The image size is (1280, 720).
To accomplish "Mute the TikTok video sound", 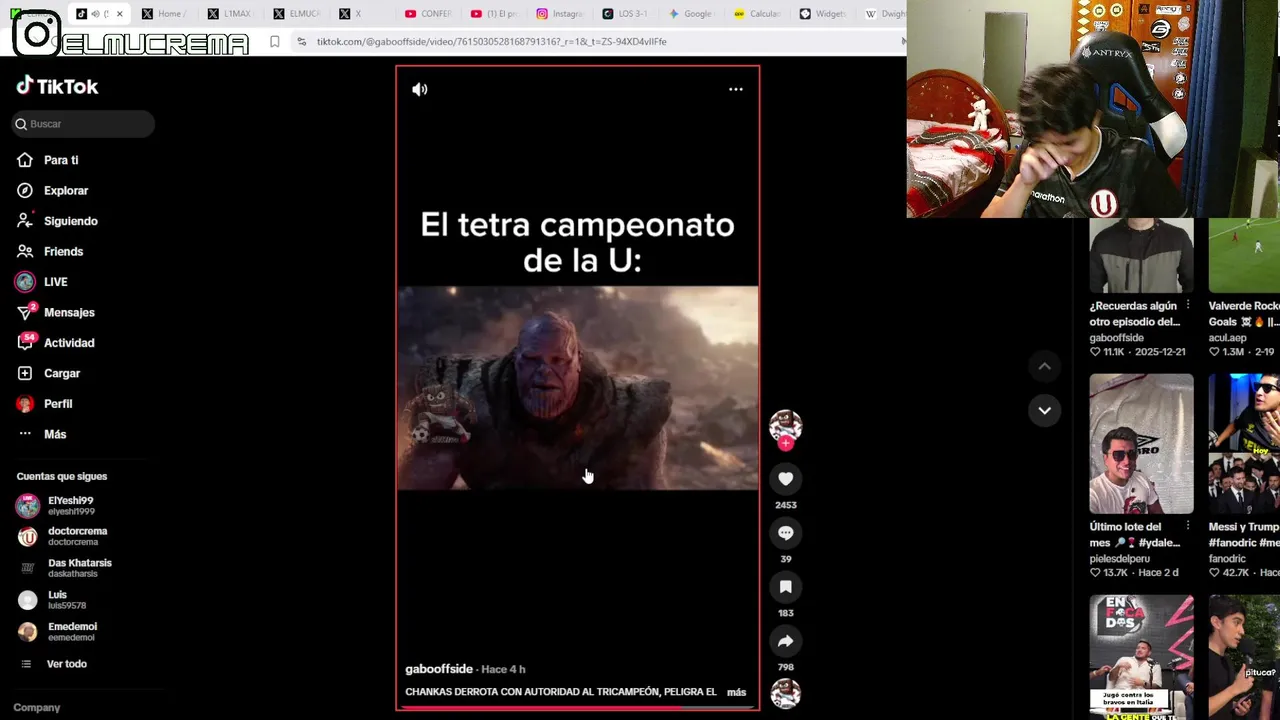I will click(x=420, y=89).
